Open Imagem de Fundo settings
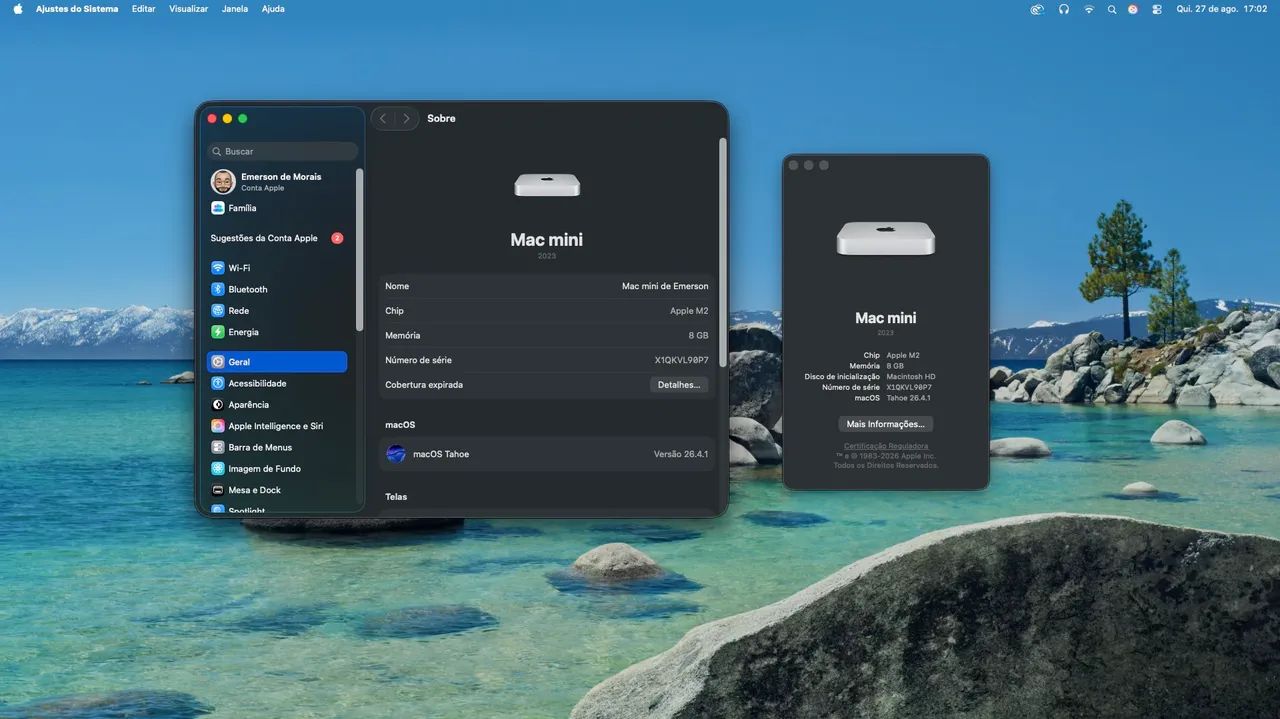The height and width of the screenshot is (719, 1280). [x=277, y=469]
